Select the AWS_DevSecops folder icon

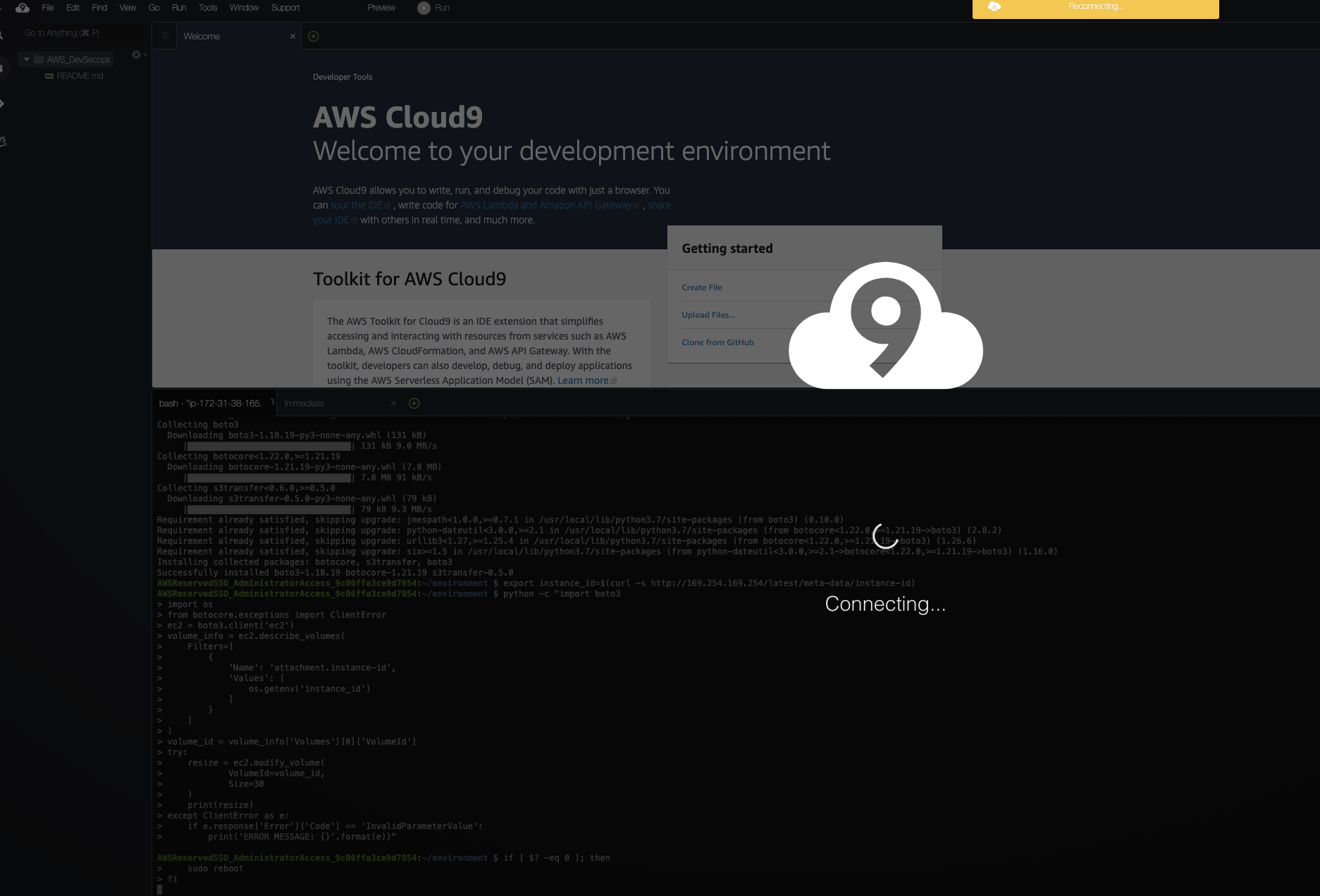click(x=39, y=59)
